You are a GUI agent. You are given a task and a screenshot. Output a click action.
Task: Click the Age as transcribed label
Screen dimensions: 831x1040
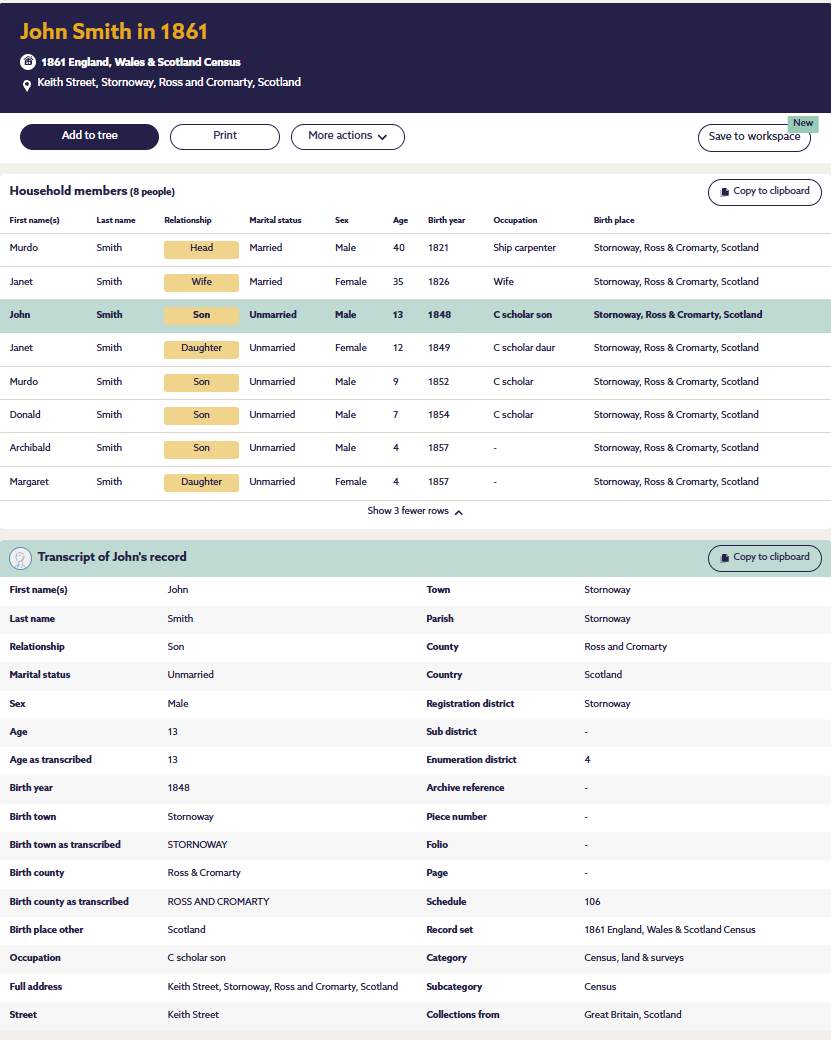[50, 759]
